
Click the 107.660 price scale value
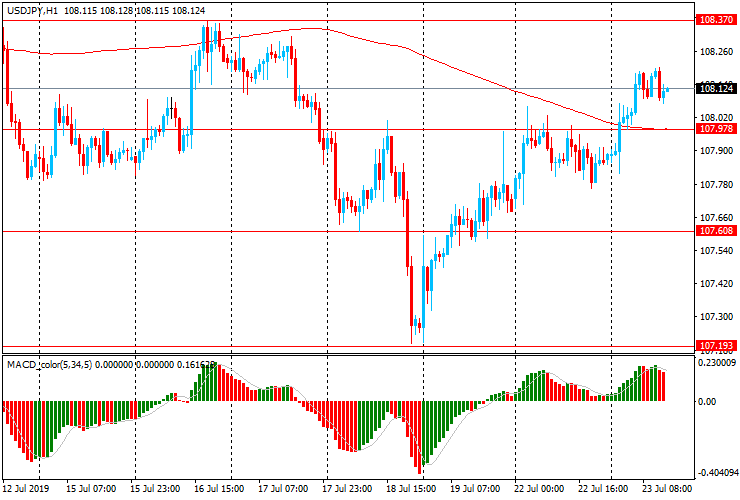[x=716, y=218]
